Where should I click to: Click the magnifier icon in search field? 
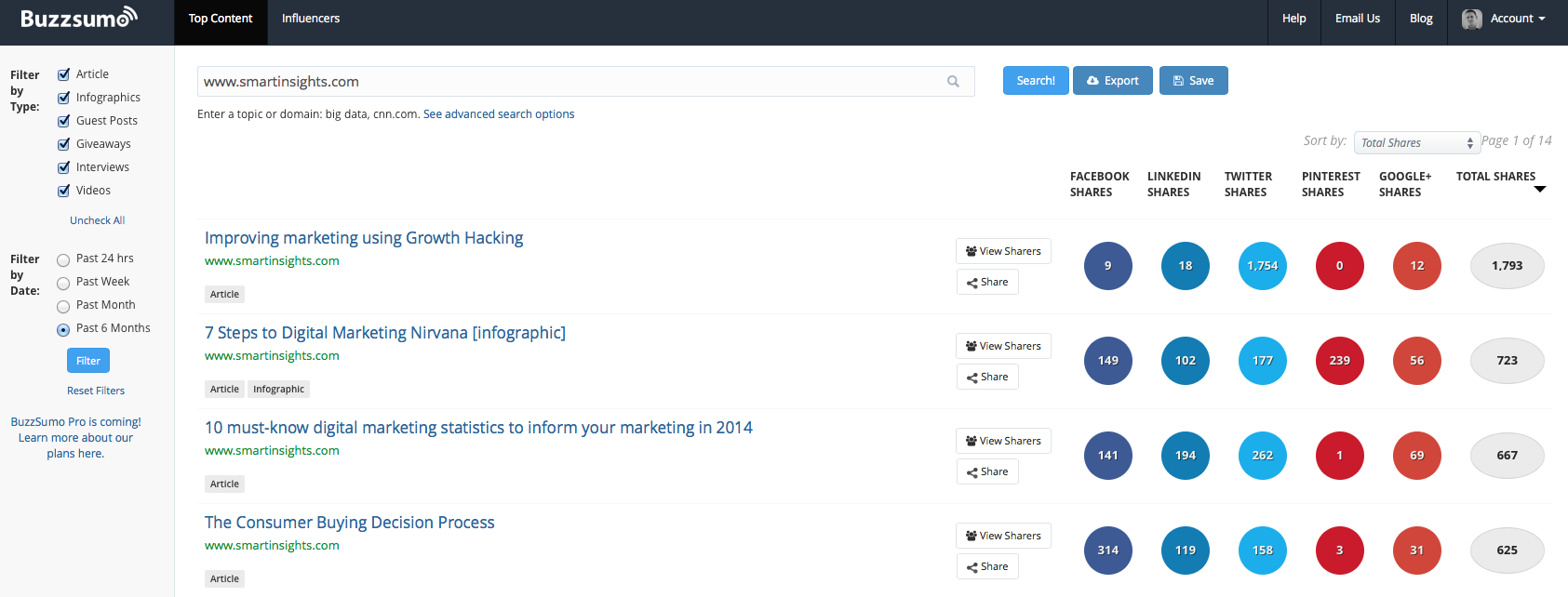pos(953,82)
